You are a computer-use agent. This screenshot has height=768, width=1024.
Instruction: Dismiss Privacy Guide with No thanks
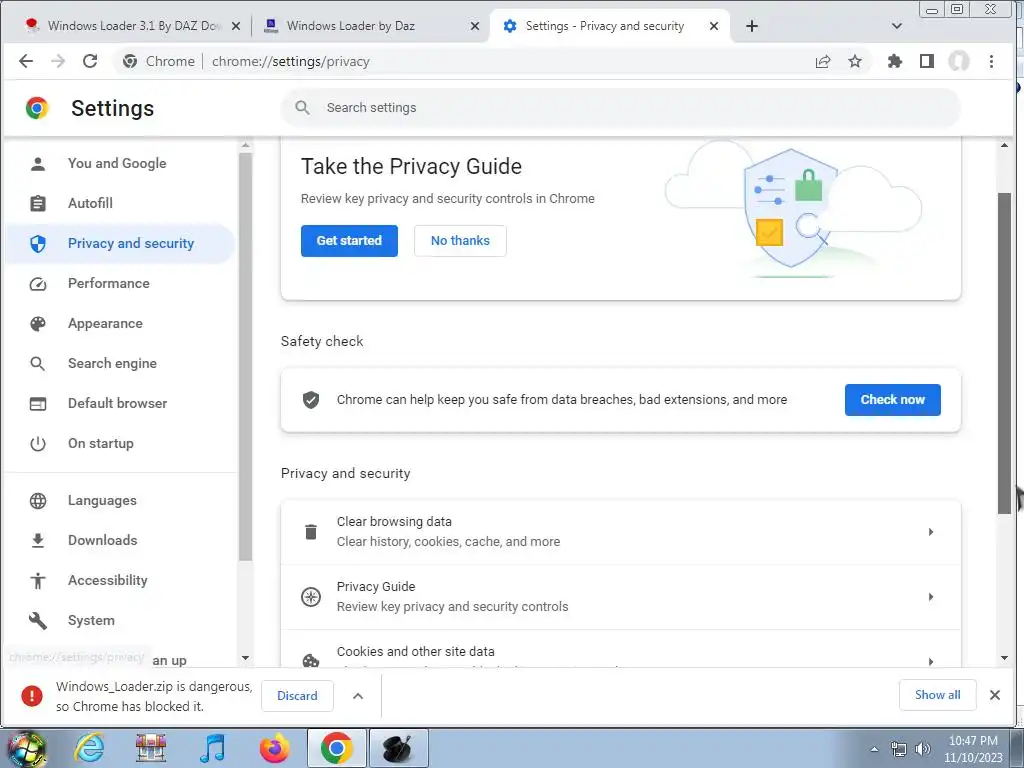pyautogui.click(x=460, y=241)
